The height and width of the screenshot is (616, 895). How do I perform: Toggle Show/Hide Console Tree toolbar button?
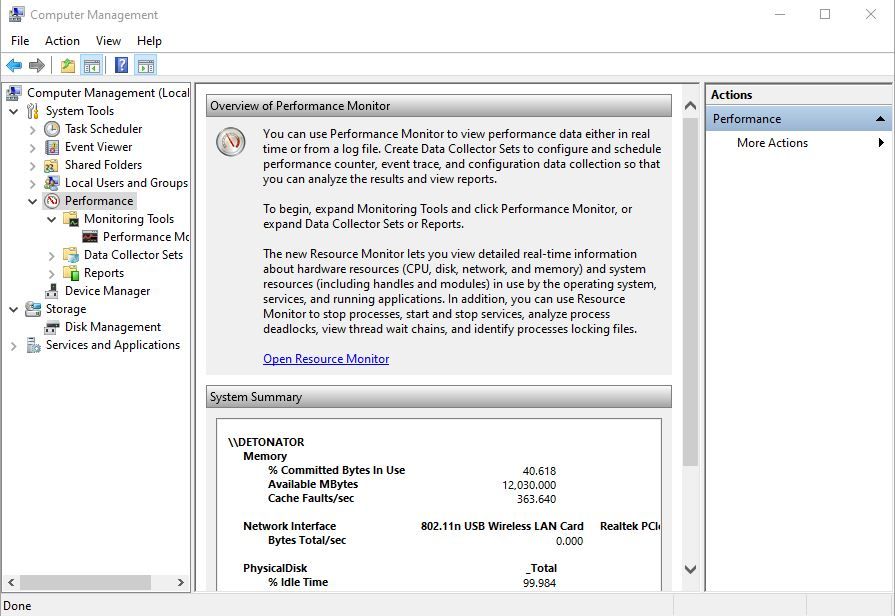tap(91, 66)
